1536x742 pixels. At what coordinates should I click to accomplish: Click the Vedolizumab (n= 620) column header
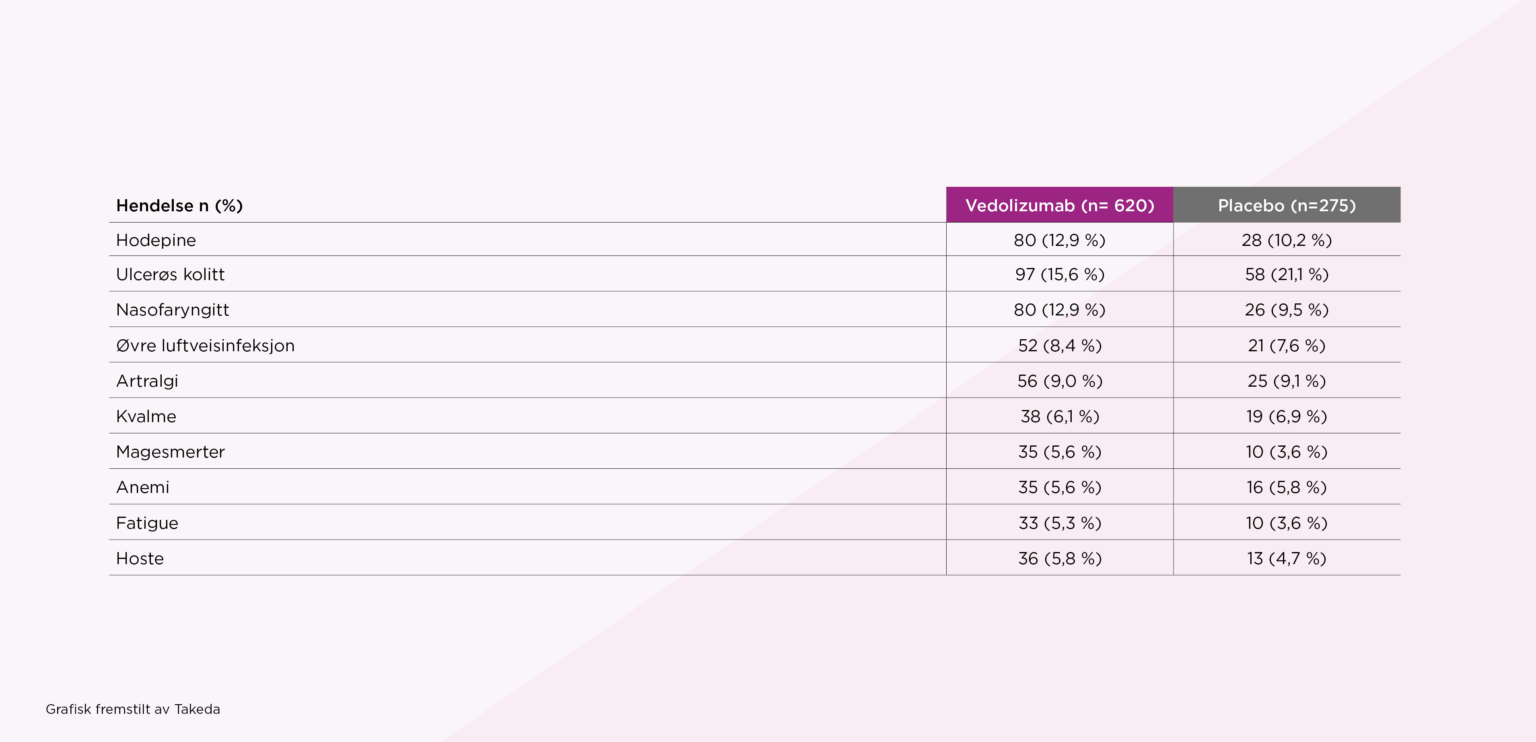coord(1059,206)
